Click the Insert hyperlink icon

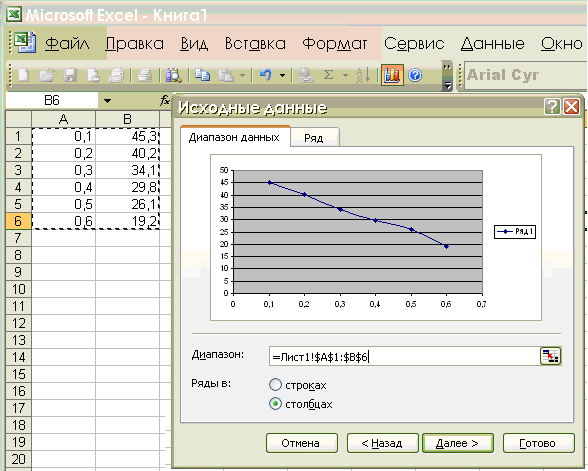pos(306,75)
